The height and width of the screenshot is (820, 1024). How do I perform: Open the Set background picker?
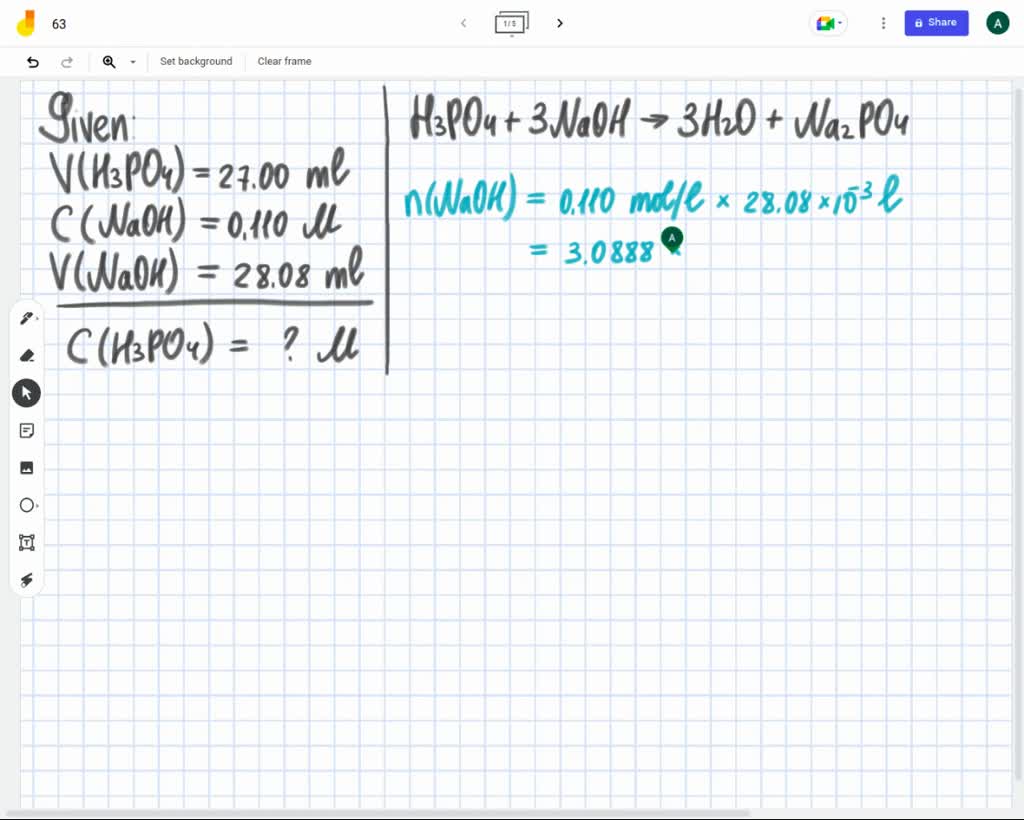click(x=196, y=62)
